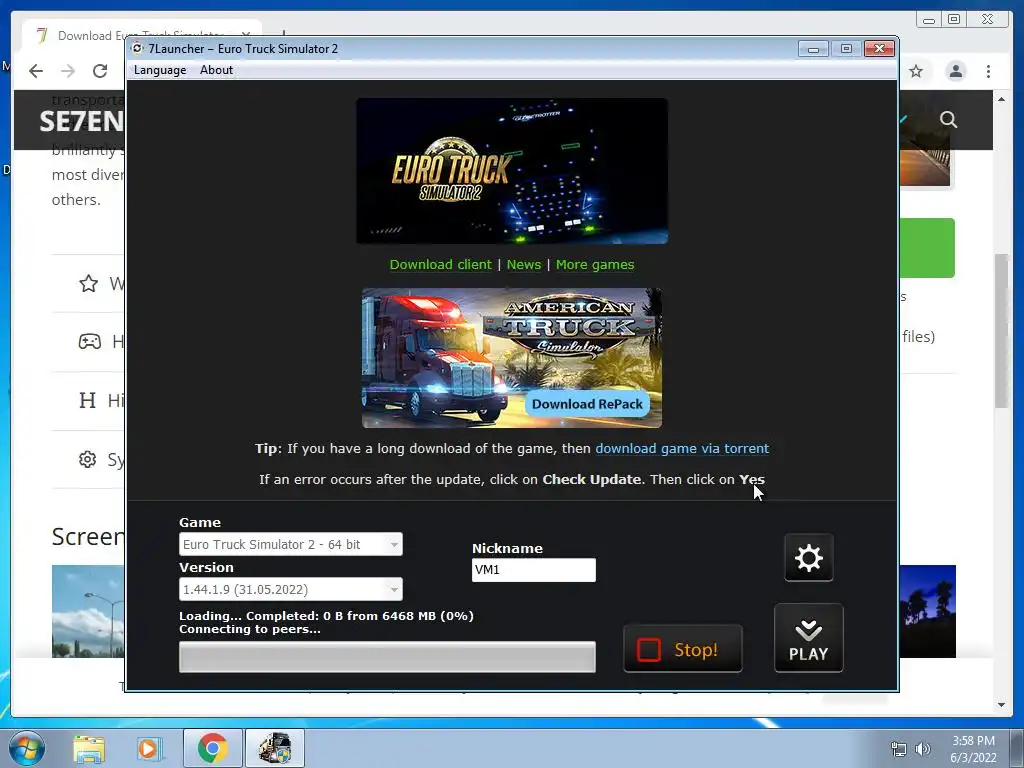The image size is (1024, 768).
Task: Open the Language menu
Action: (160, 70)
